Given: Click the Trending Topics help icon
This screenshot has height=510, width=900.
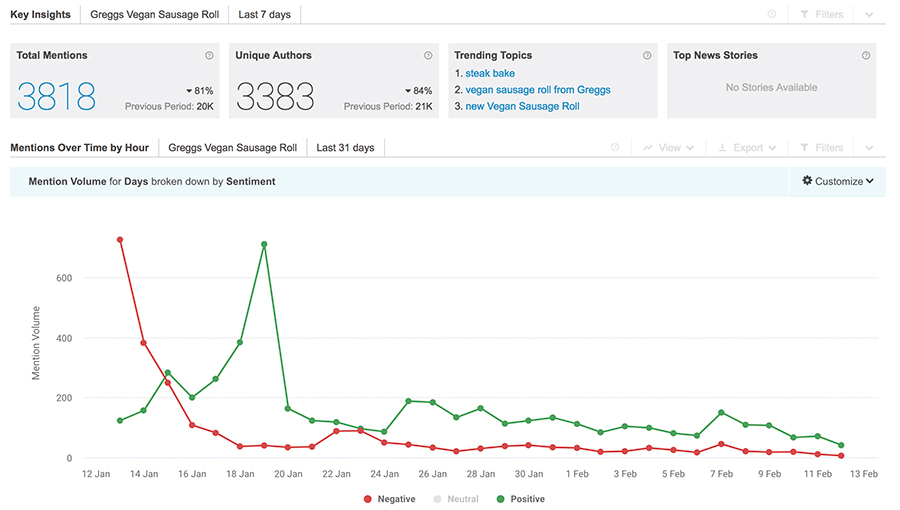Looking at the screenshot, I should (647, 56).
